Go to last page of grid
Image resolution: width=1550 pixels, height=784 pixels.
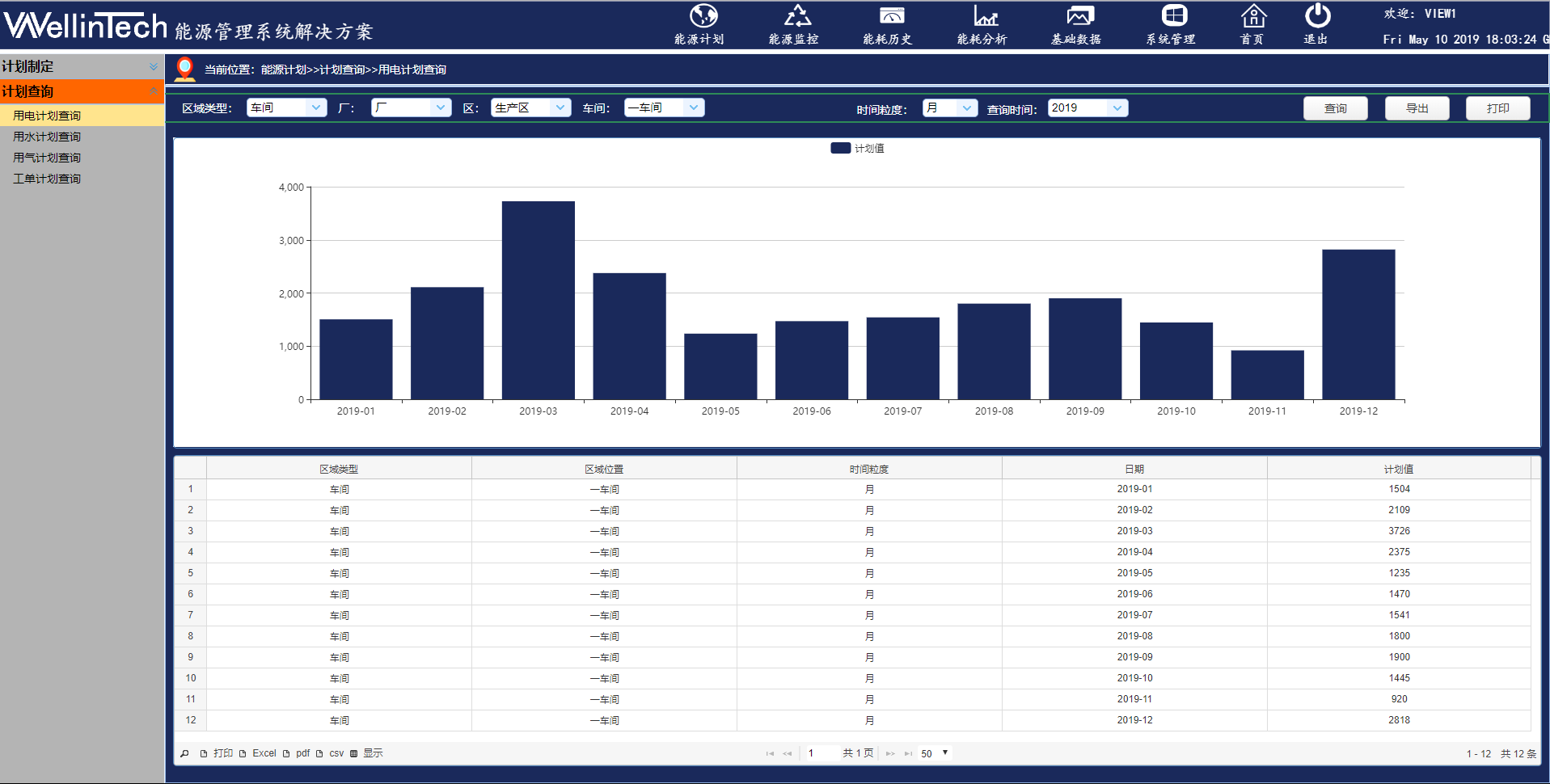tap(908, 753)
